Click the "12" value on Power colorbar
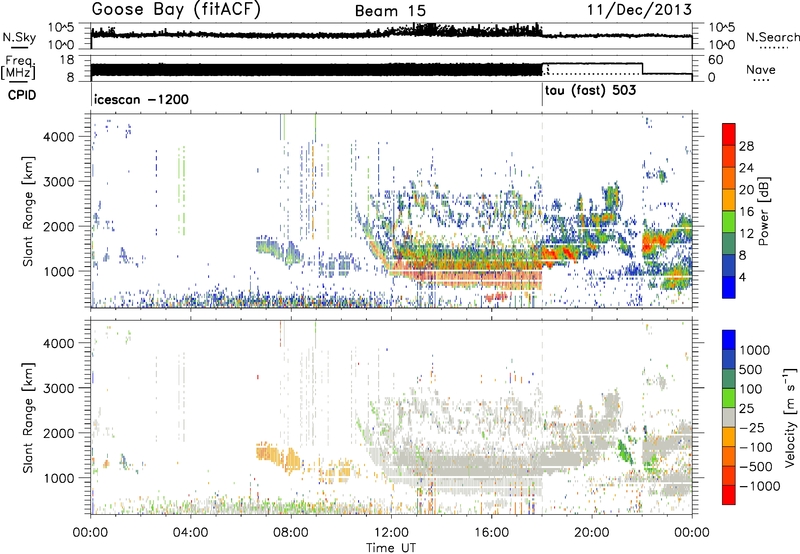The width and height of the screenshot is (800, 554). 746,234
